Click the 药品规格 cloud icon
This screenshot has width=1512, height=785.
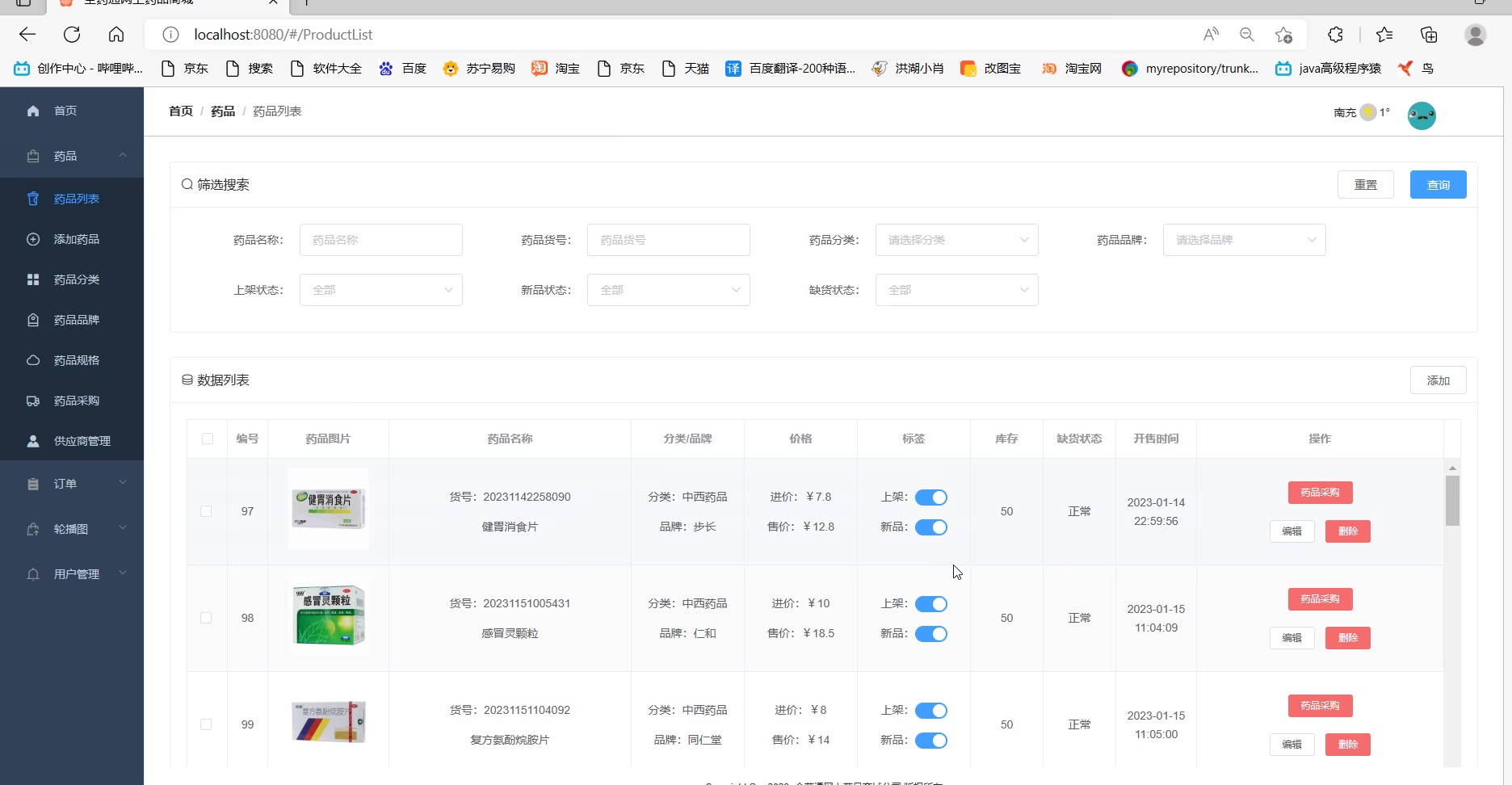[33, 360]
